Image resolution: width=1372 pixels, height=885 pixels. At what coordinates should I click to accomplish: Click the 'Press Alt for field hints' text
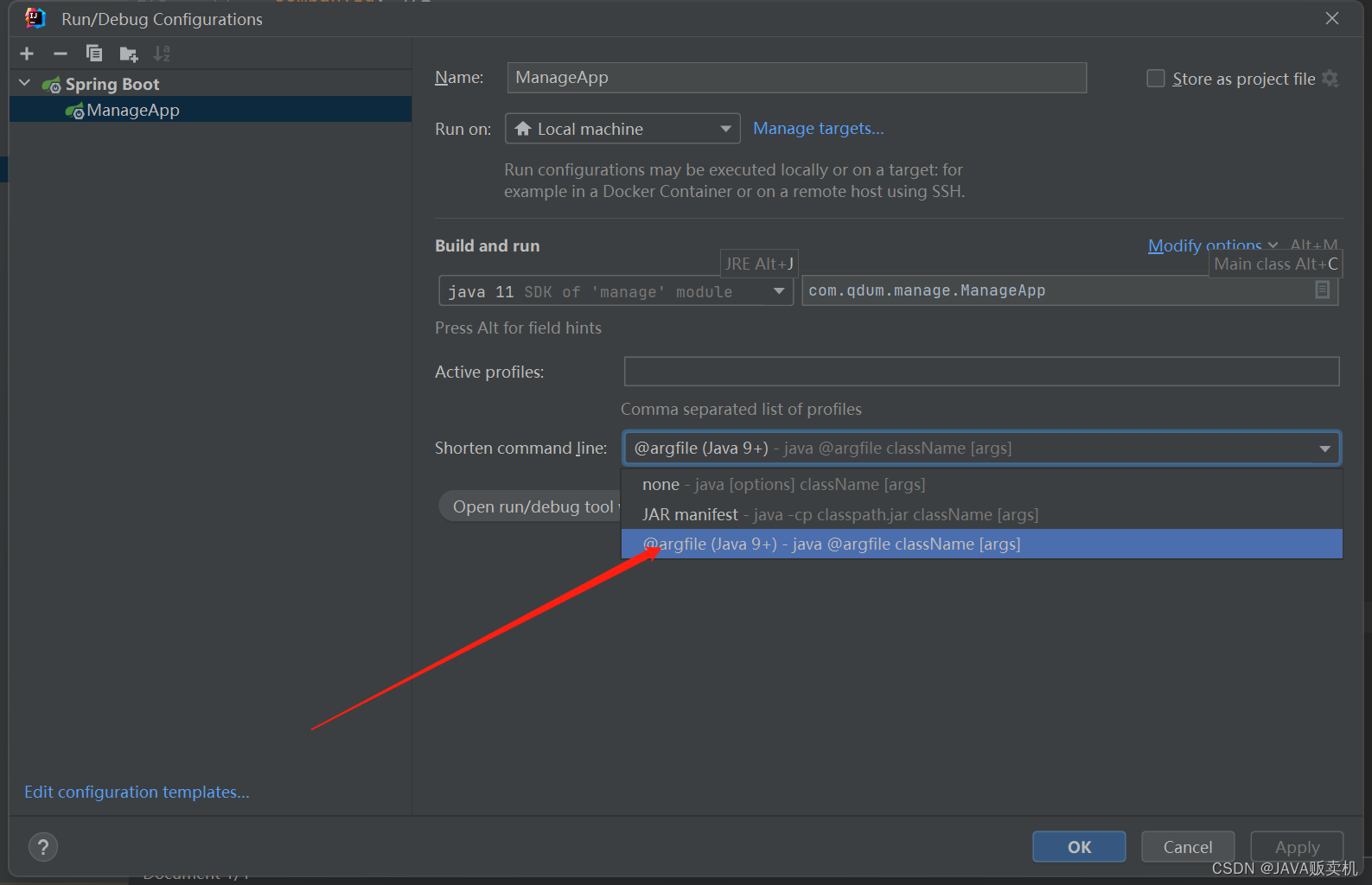pyautogui.click(x=518, y=328)
